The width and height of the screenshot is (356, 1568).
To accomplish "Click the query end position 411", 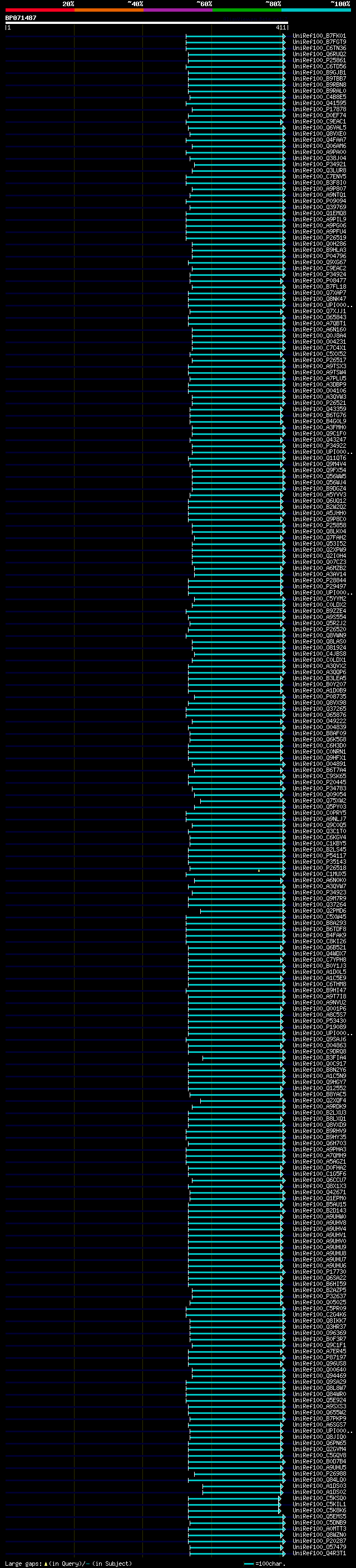I will point(280,27).
